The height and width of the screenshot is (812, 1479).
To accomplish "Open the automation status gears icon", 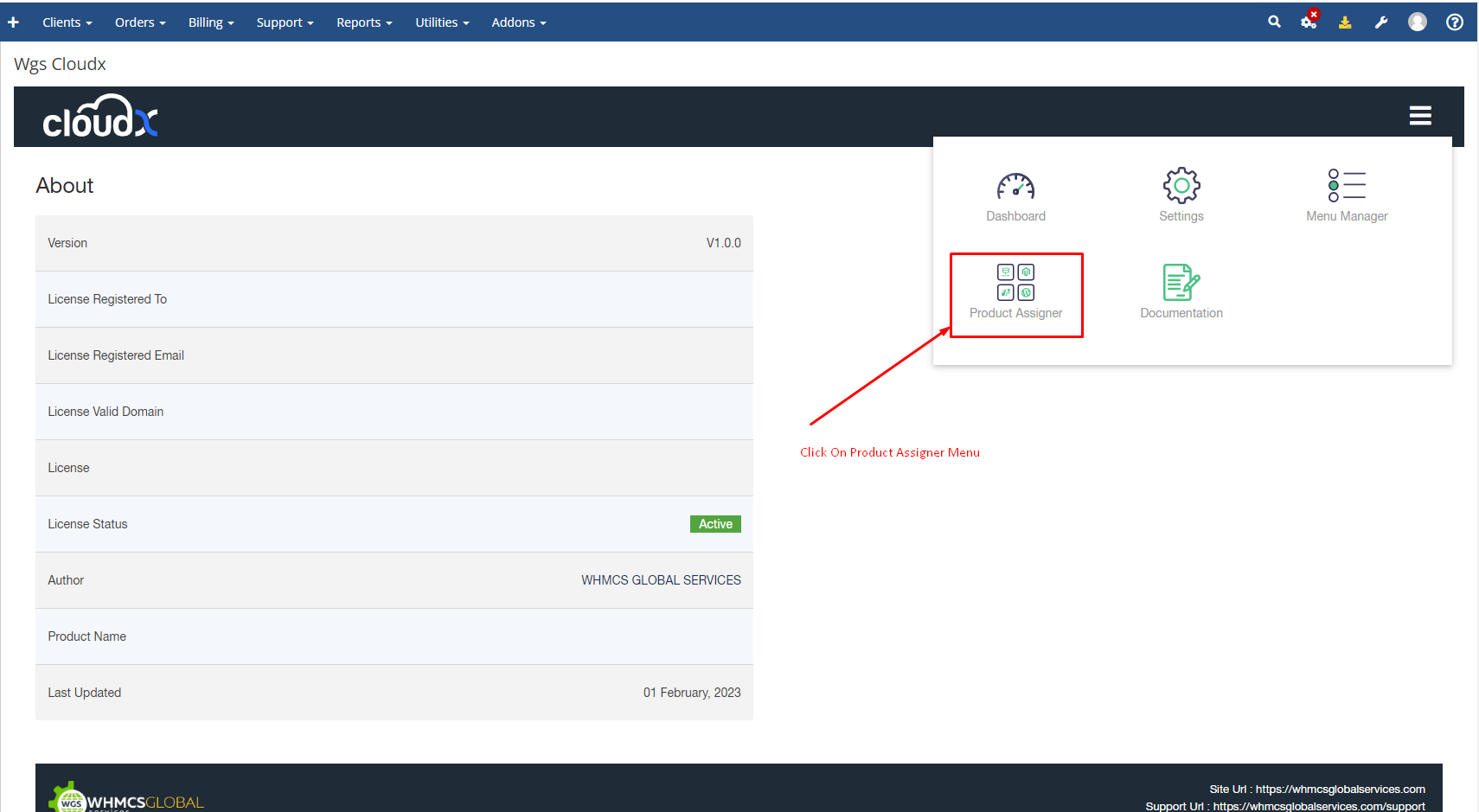I will coord(1309,22).
